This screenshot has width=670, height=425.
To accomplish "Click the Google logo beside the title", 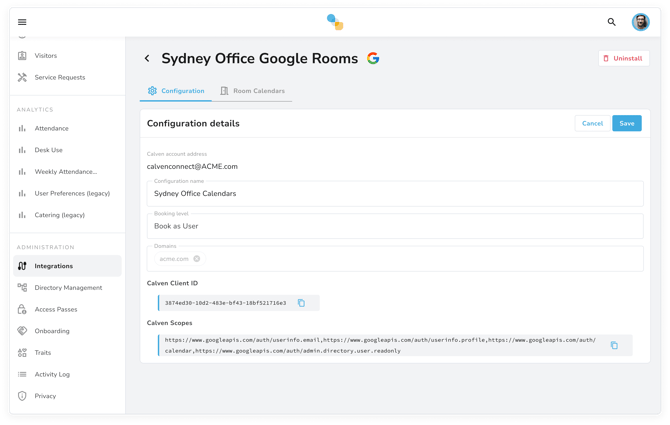I will click(x=373, y=58).
